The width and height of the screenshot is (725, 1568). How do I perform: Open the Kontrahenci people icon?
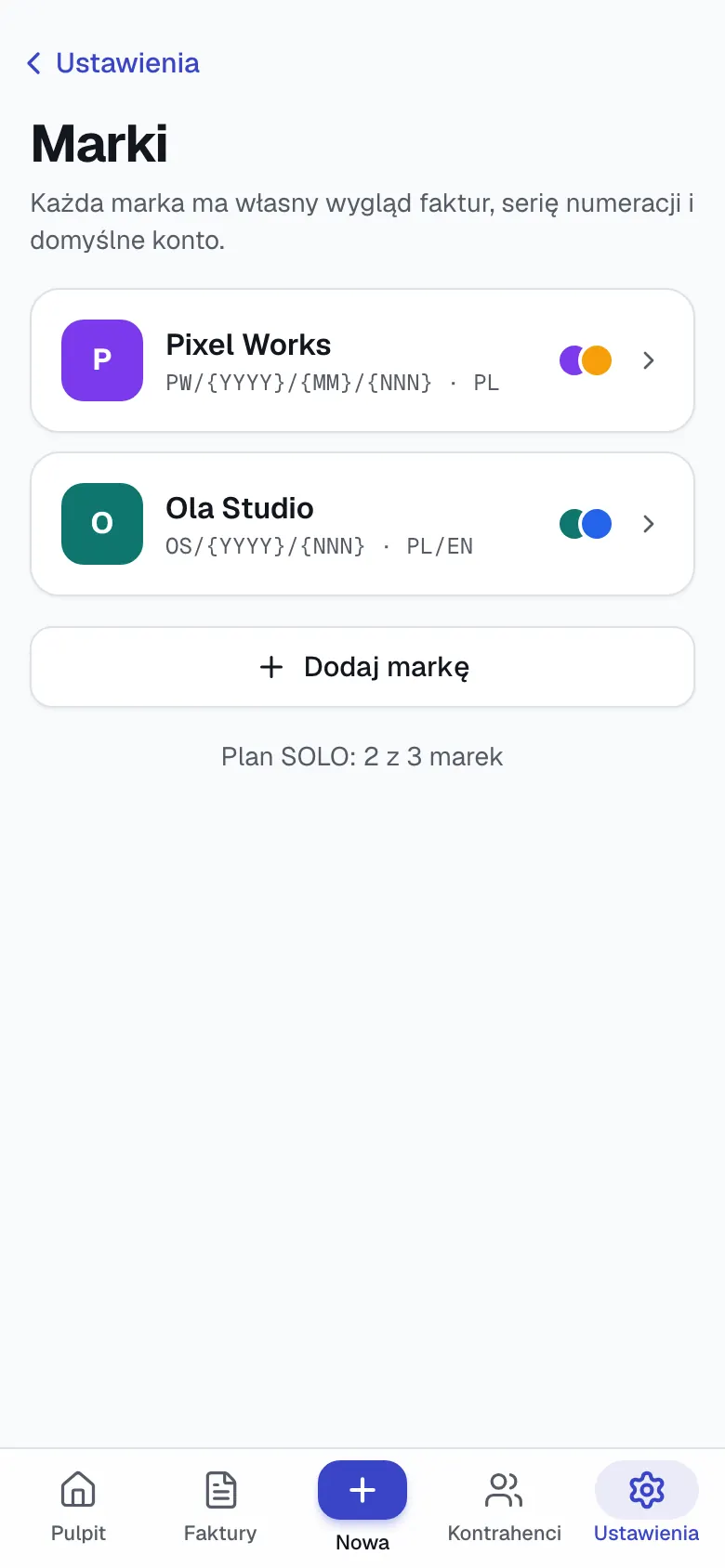click(505, 1489)
